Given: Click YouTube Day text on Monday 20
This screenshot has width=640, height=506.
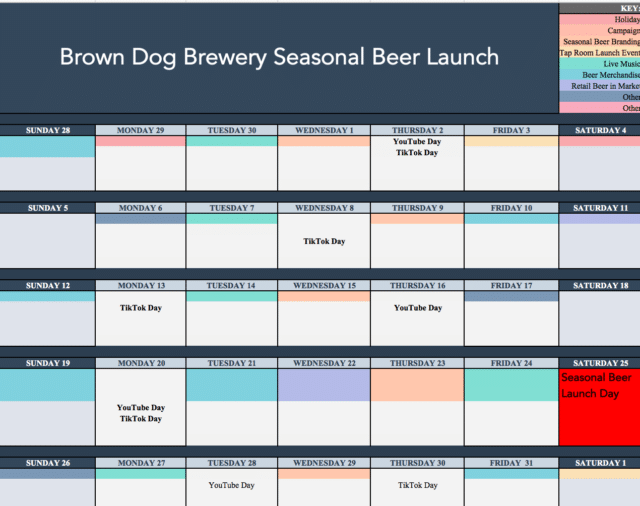Looking at the screenshot, I should [141, 407].
